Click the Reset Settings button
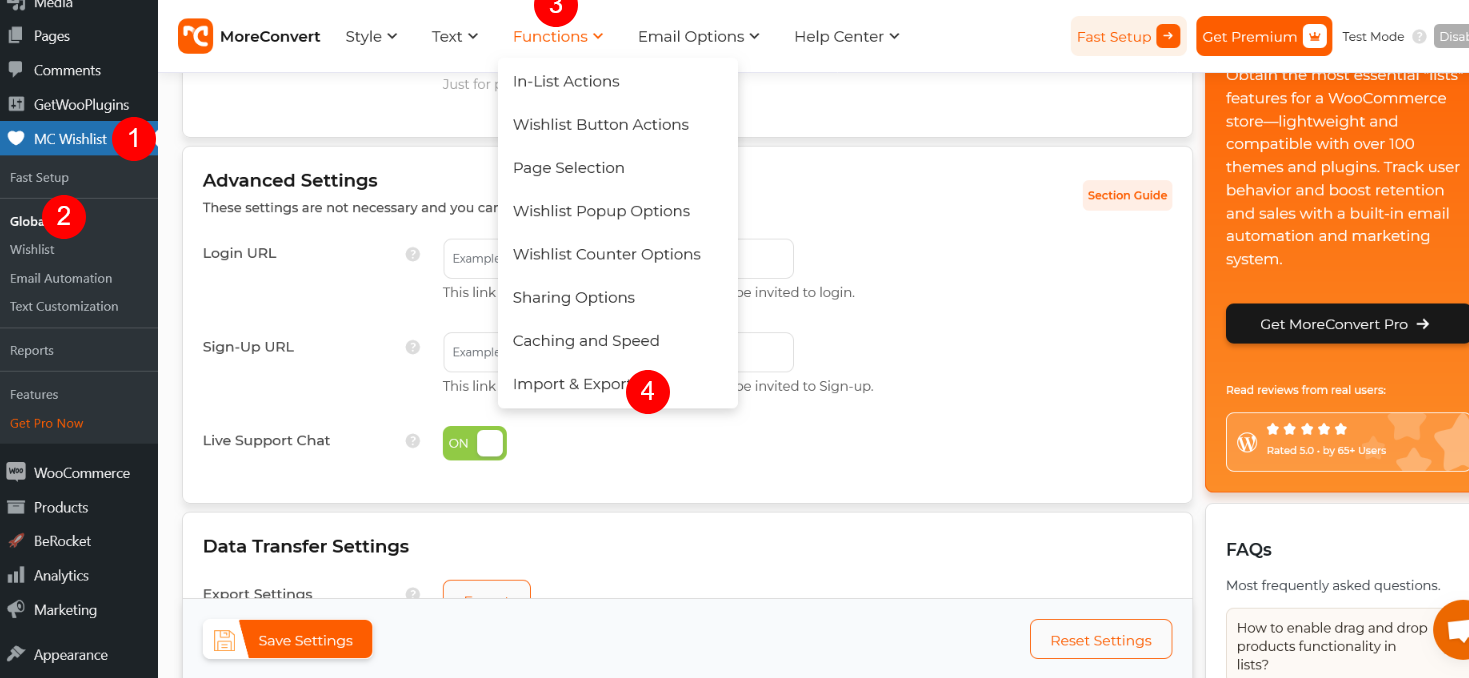1469x678 pixels. (1101, 640)
